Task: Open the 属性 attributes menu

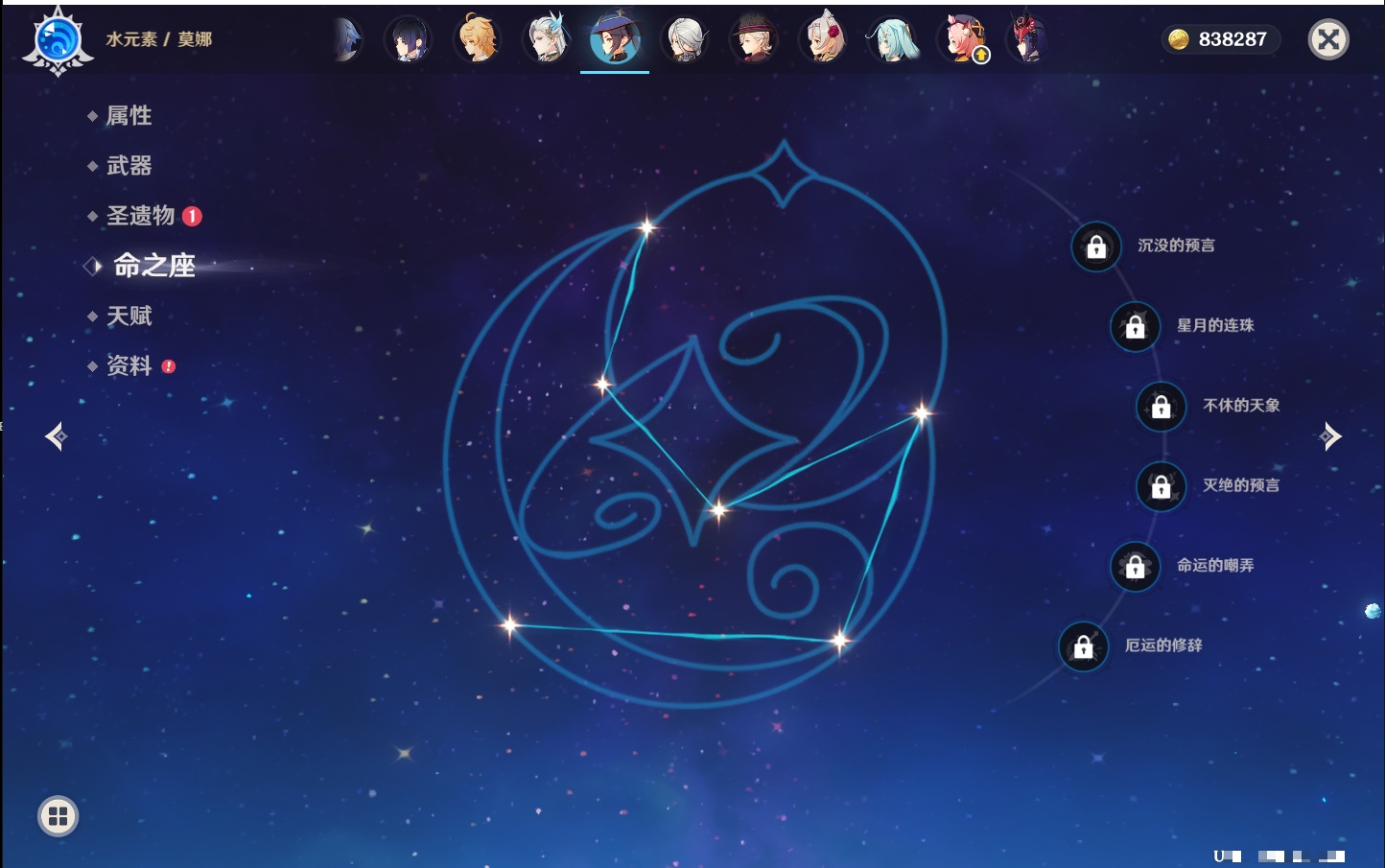Action: (x=129, y=116)
